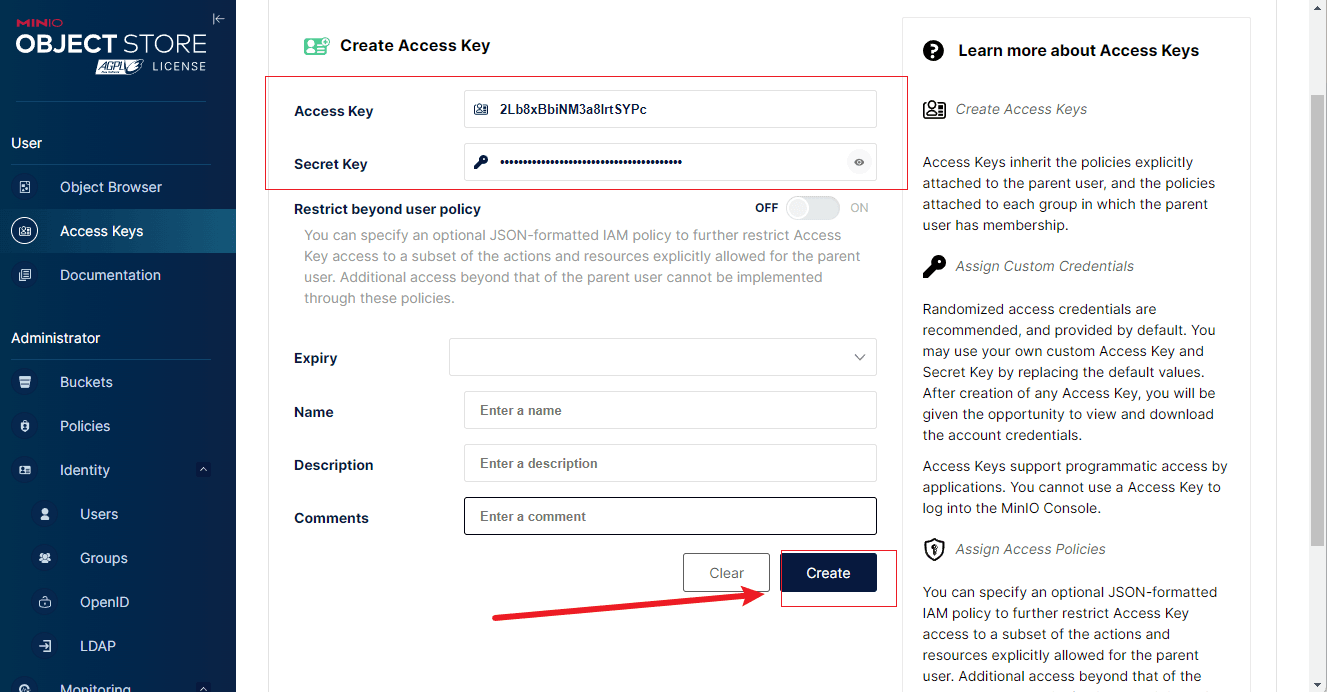This screenshot has height=692, width=1327.
Task: Click the Users person icon
Action: 45,514
